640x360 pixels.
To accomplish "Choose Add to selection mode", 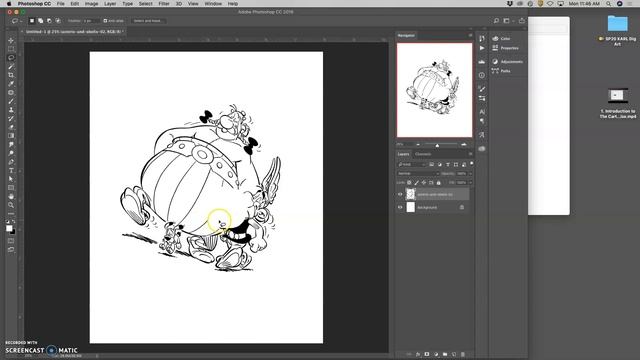I will tap(40, 21).
